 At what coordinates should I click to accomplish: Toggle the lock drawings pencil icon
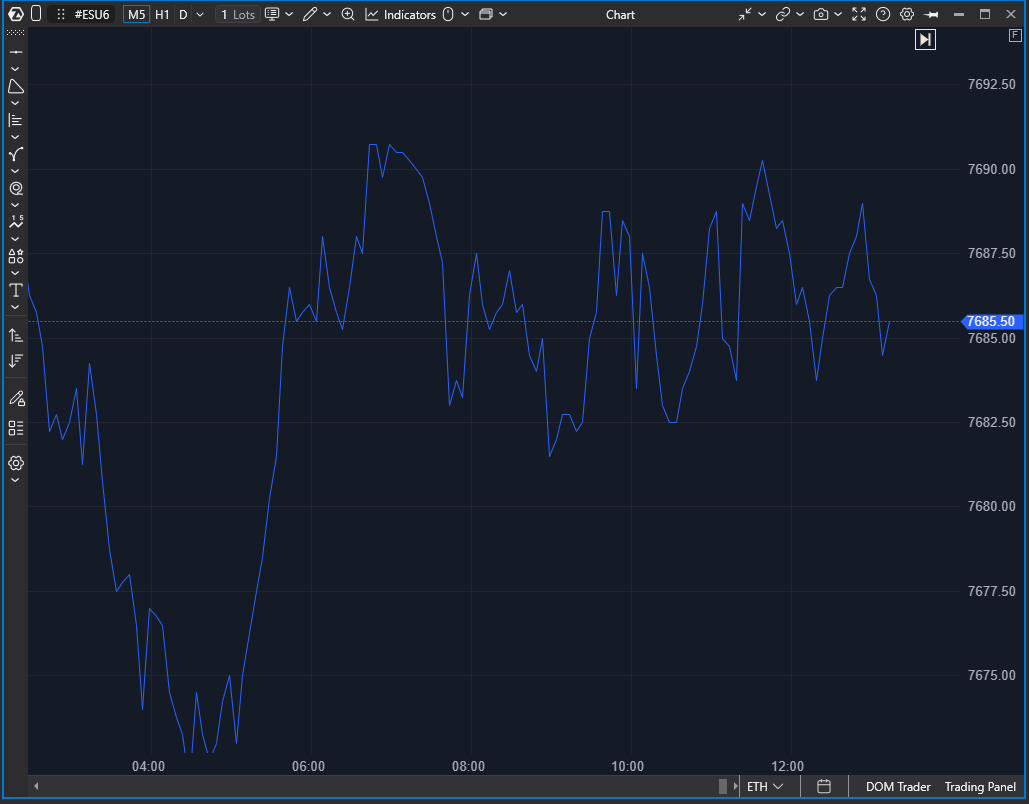tap(16, 398)
